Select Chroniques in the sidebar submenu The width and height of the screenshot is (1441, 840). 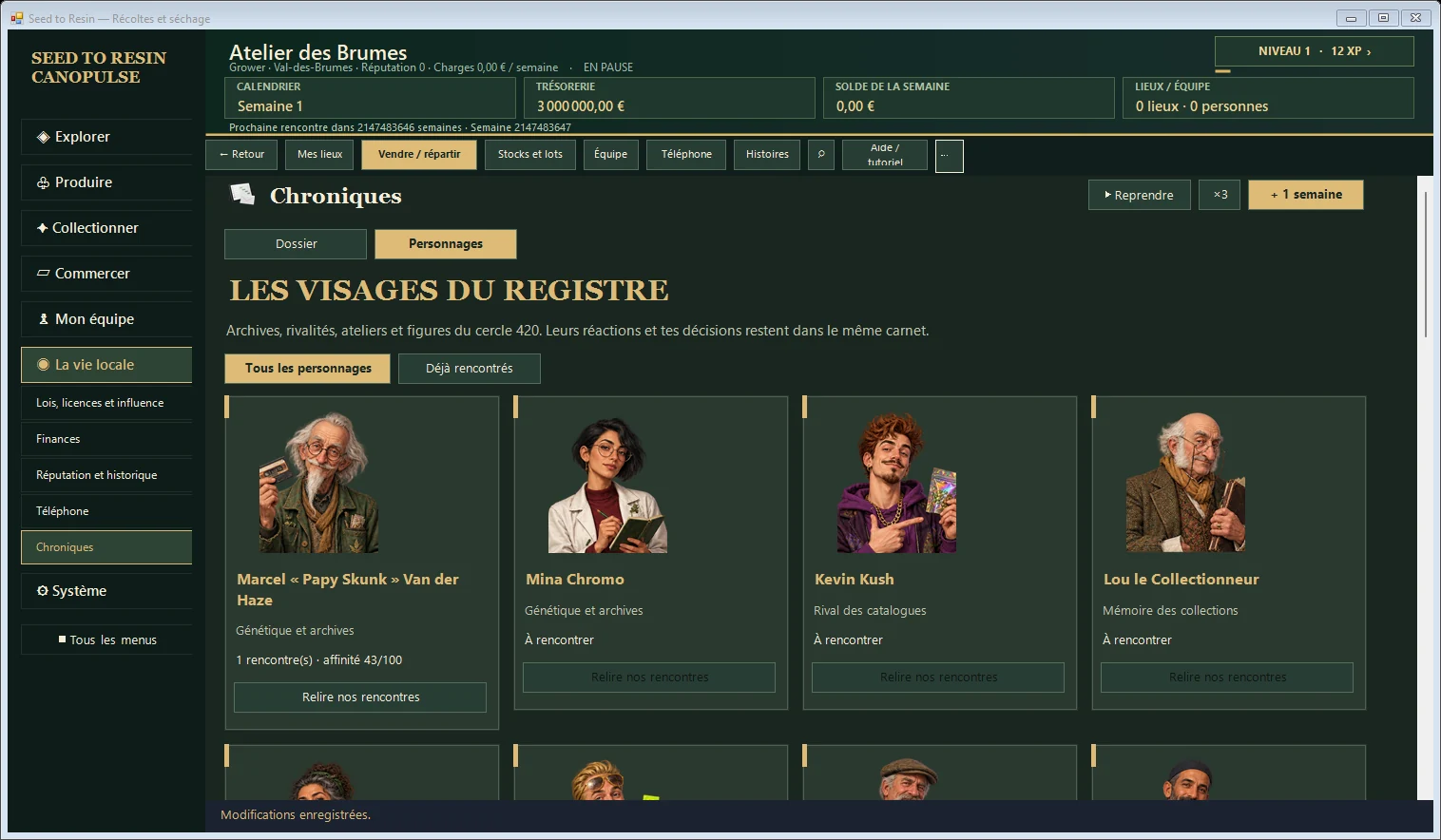pyautogui.click(x=106, y=547)
